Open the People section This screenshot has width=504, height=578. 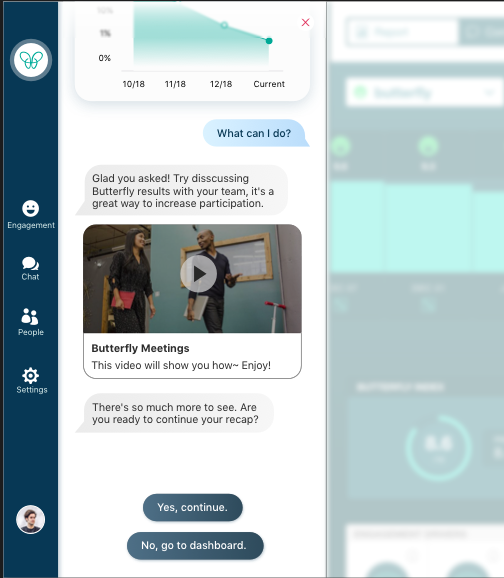(x=31, y=322)
